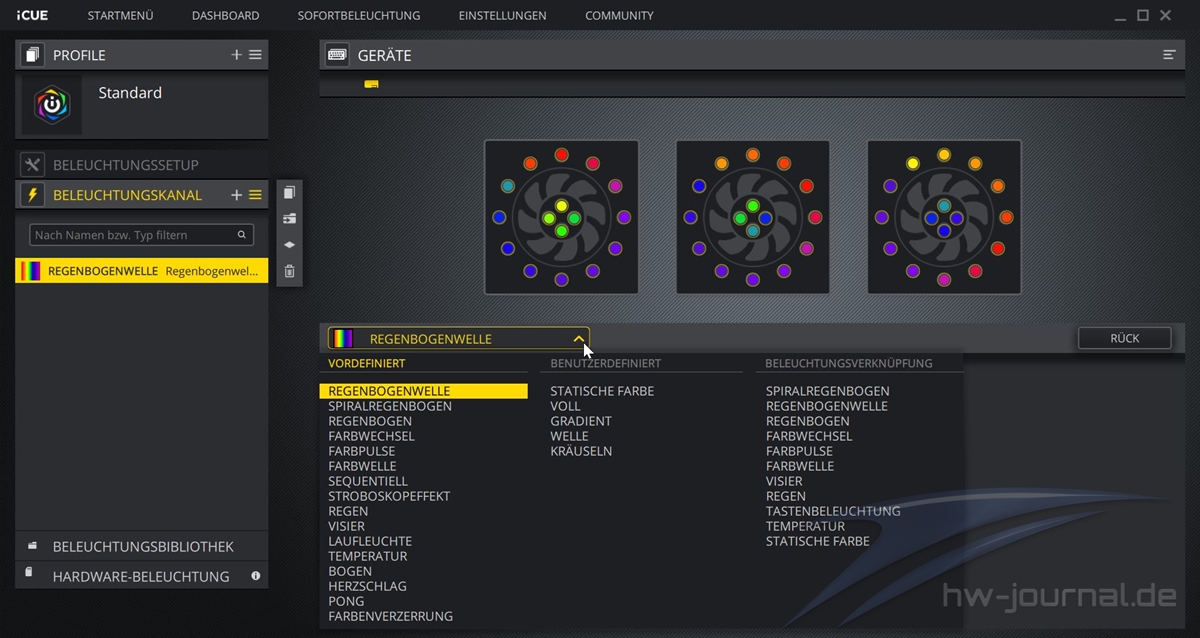The image size is (1200, 638).
Task: Open Einstellungen in top menu
Action: pyautogui.click(x=502, y=15)
